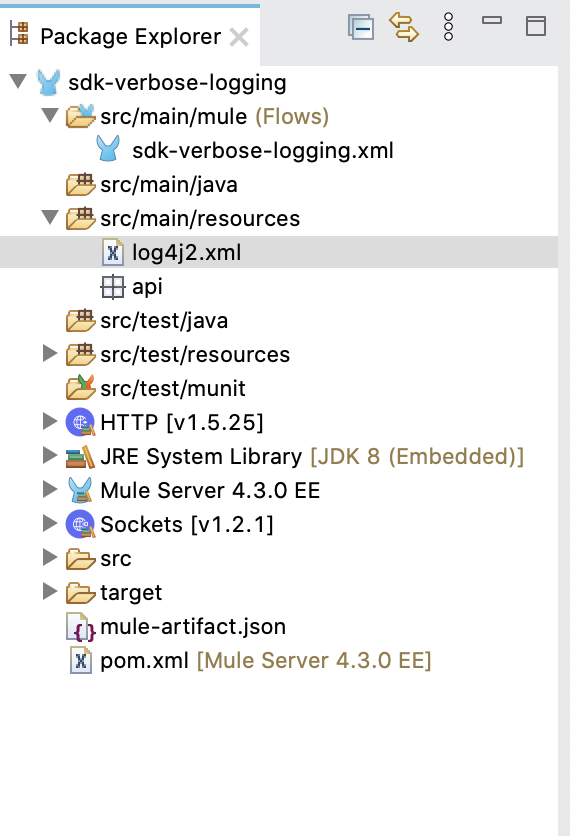Select HTTP [v1.5.25] text
The width and height of the screenshot is (570, 836).
[x=182, y=423]
